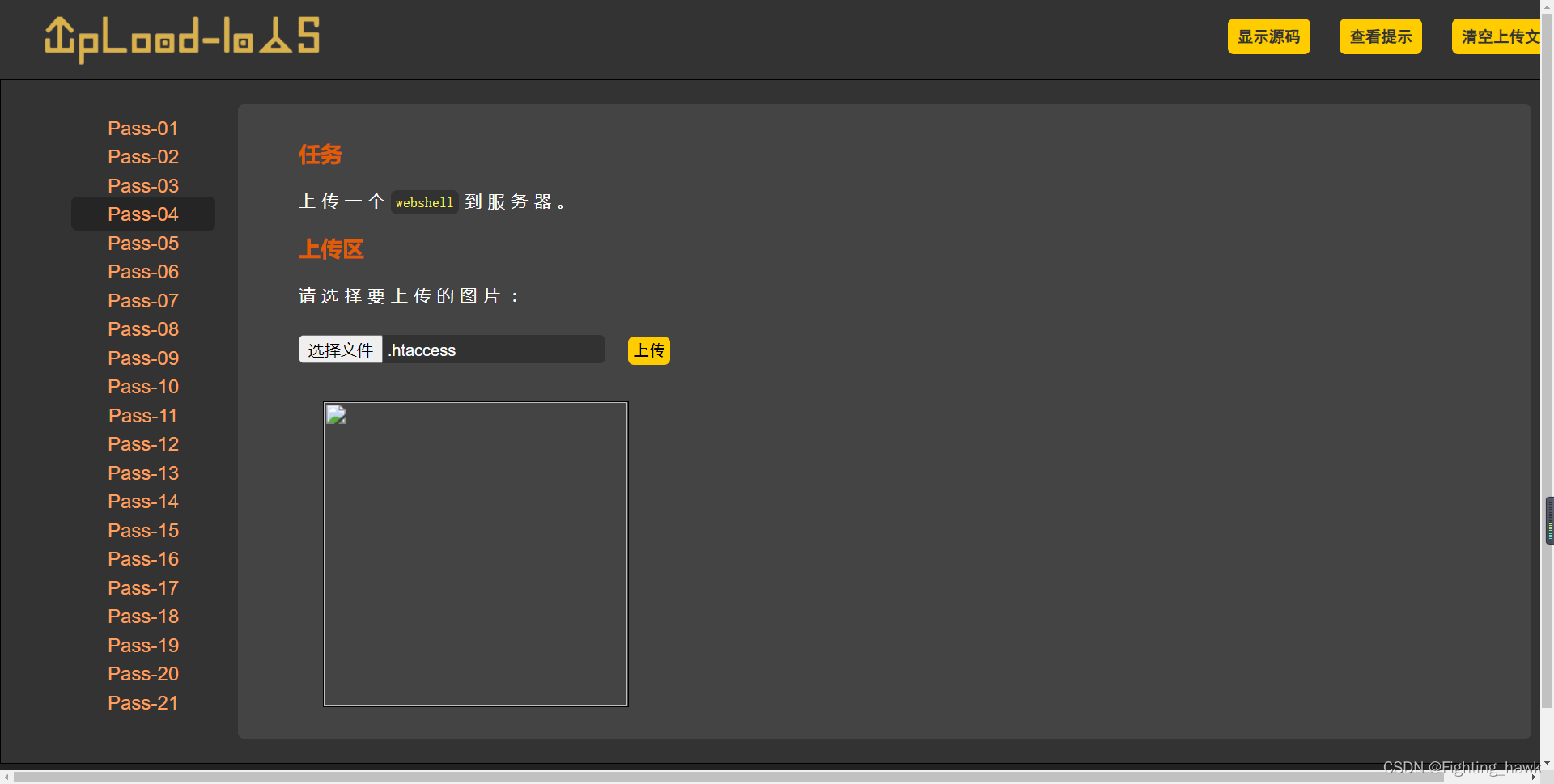Image resolution: width=1554 pixels, height=784 pixels.
Task: Select the highlighted Pass-04 entry
Action: 143,214
